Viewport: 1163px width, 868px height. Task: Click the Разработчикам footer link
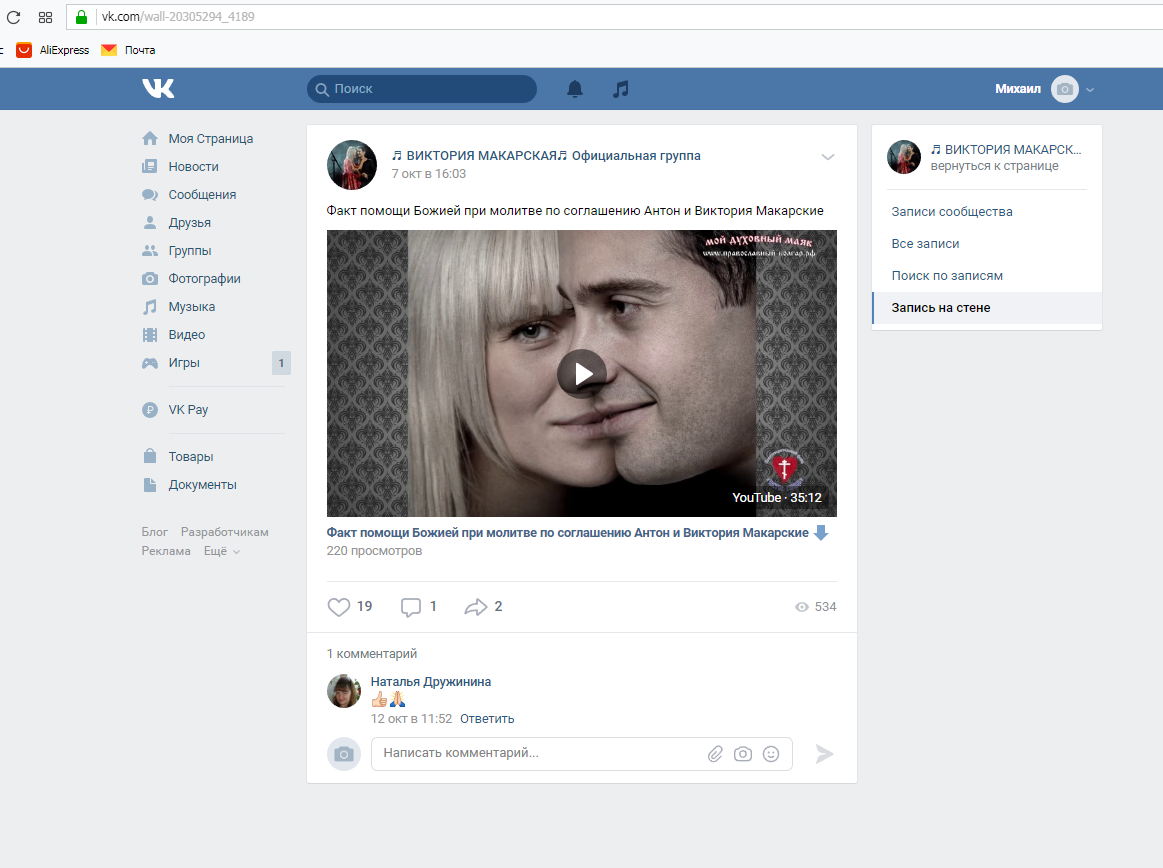click(x=225, y=532)
